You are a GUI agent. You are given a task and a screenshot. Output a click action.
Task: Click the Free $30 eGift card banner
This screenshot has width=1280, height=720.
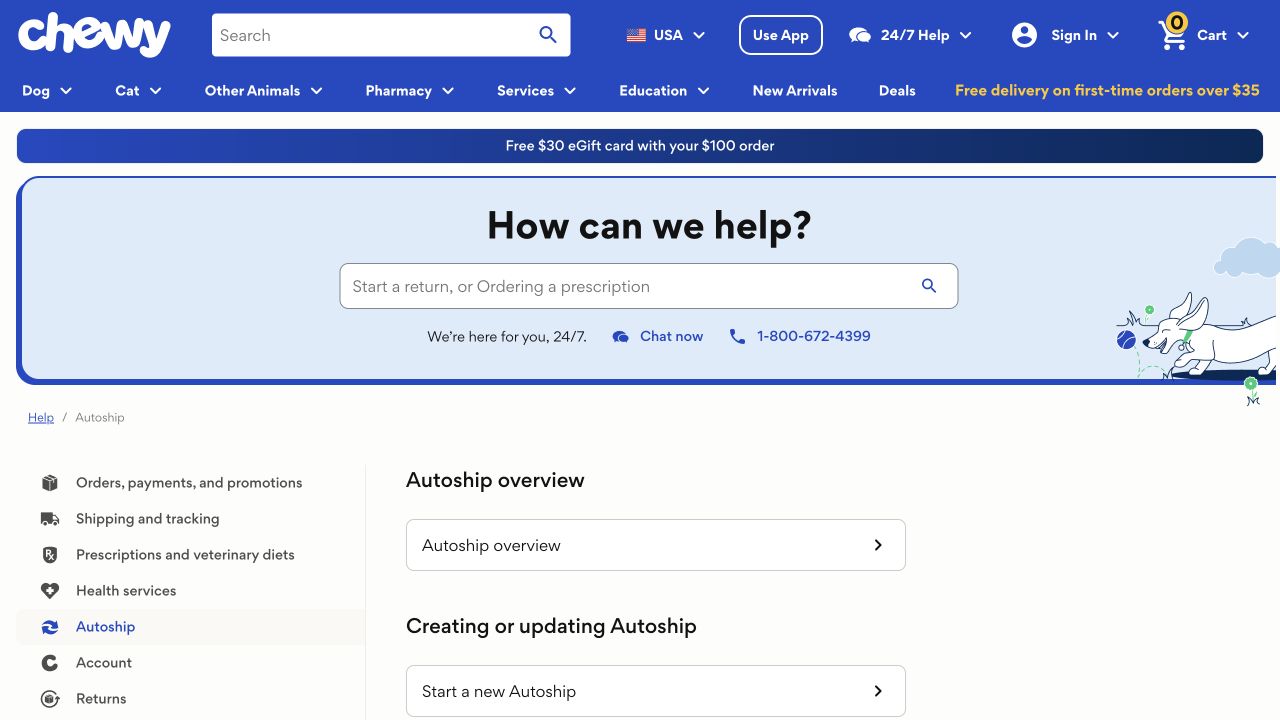(640, 146)
